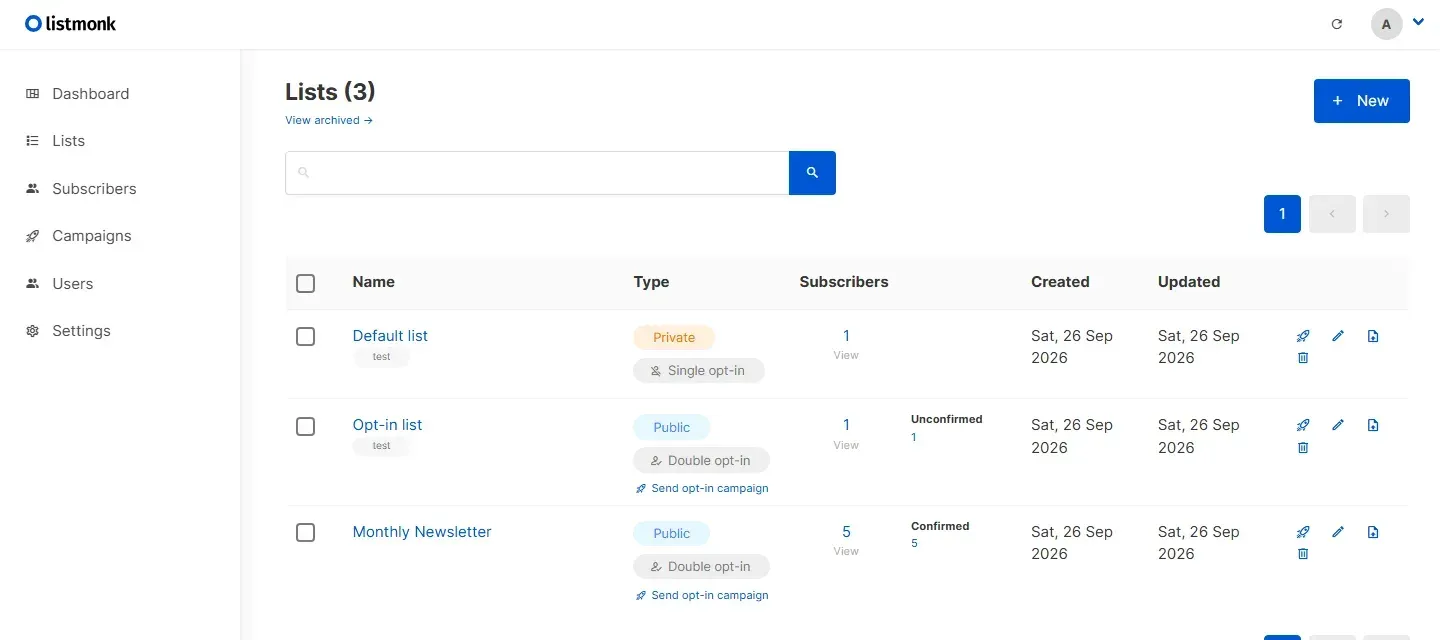Click the Public badge on Opt-in list

coord(672,428)
